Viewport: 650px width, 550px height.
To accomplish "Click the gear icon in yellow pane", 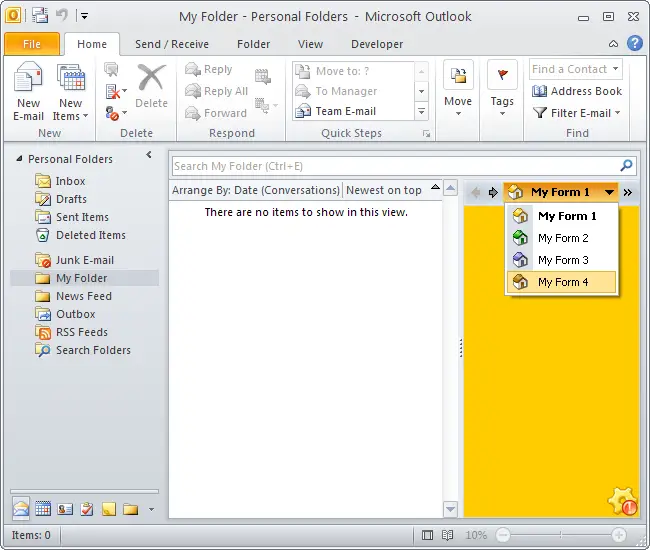I will [x=622, y=500].
